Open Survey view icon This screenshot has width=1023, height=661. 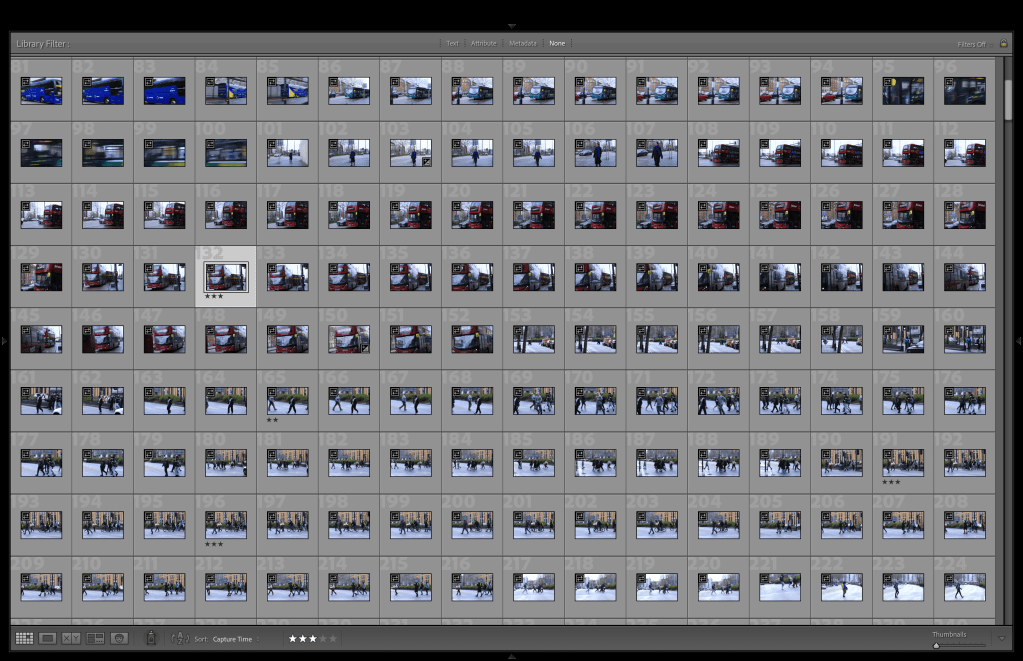96,638
